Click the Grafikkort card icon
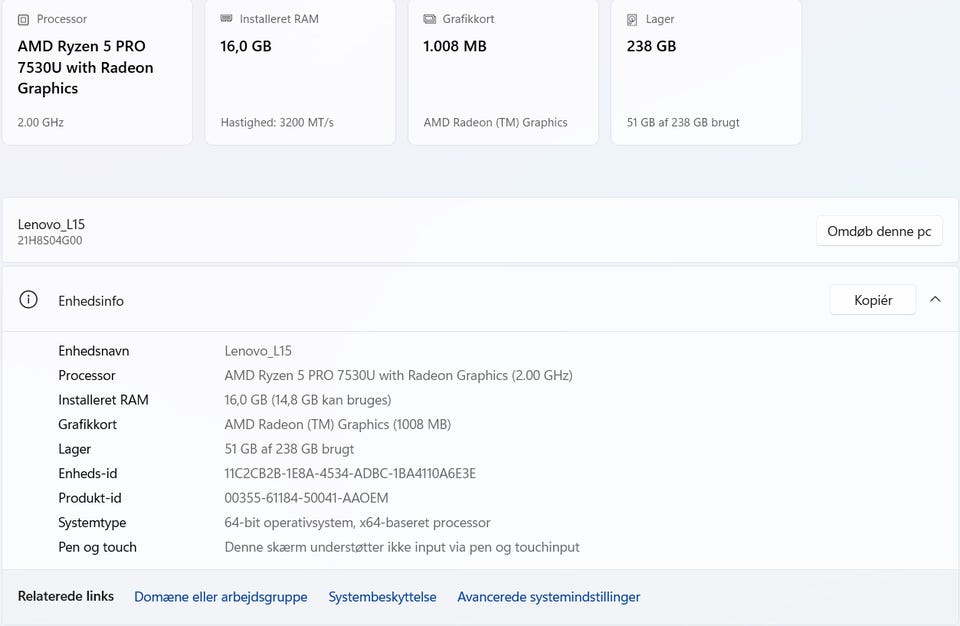960x626 pixels. pos(430,19)
